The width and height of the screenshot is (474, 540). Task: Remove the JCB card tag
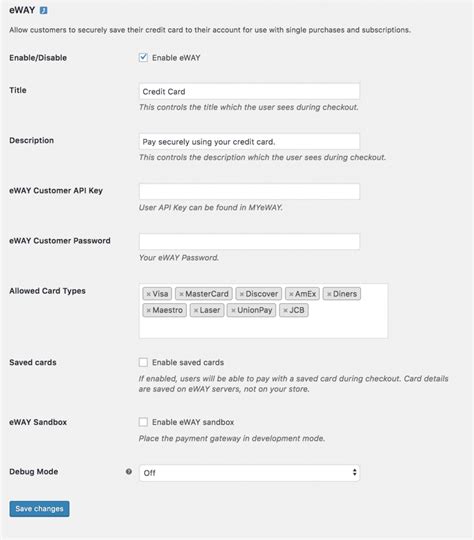tap(285, 310)
